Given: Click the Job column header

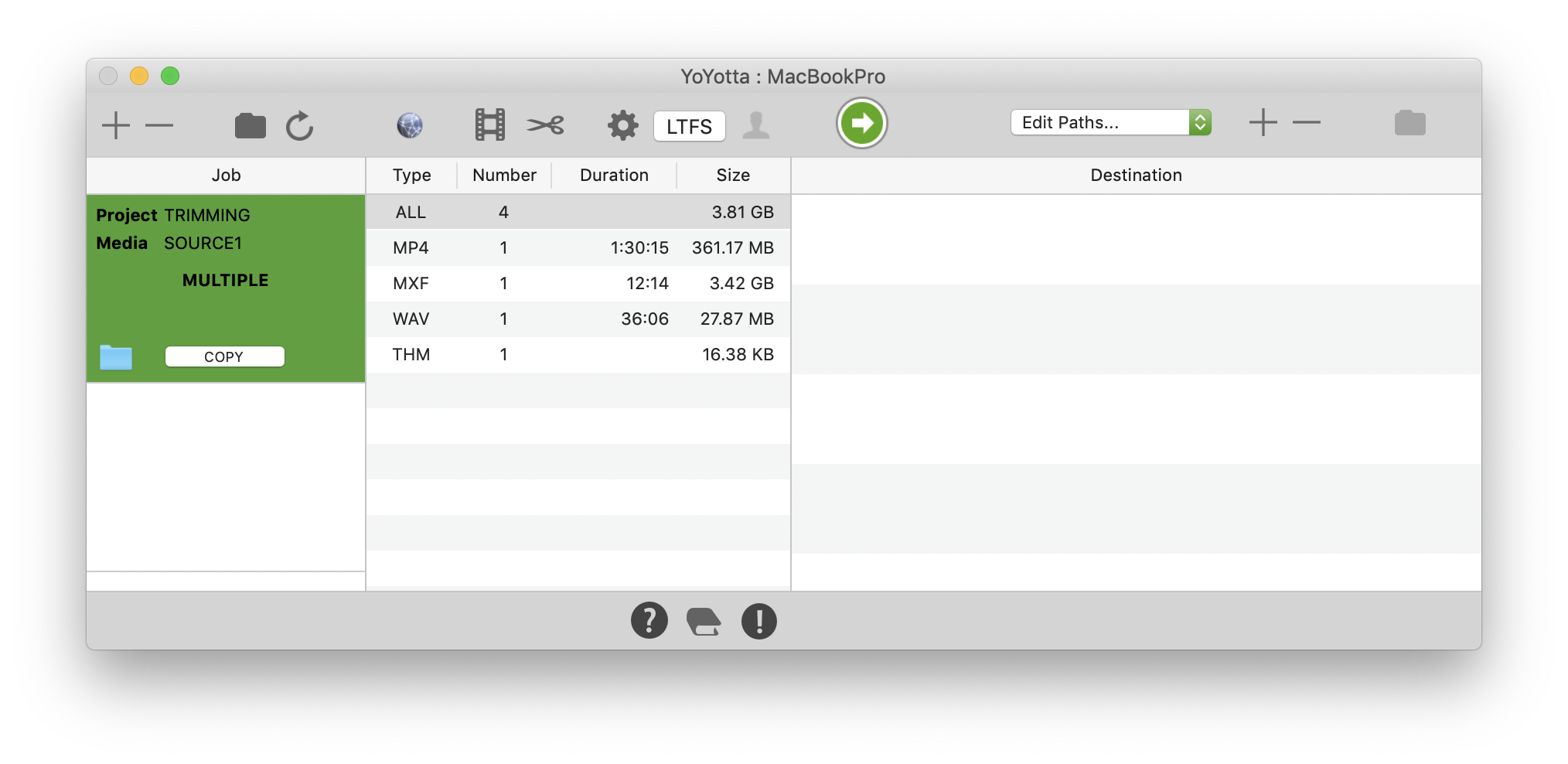Looking at the screenshot, I should click(x=226, y=176).
